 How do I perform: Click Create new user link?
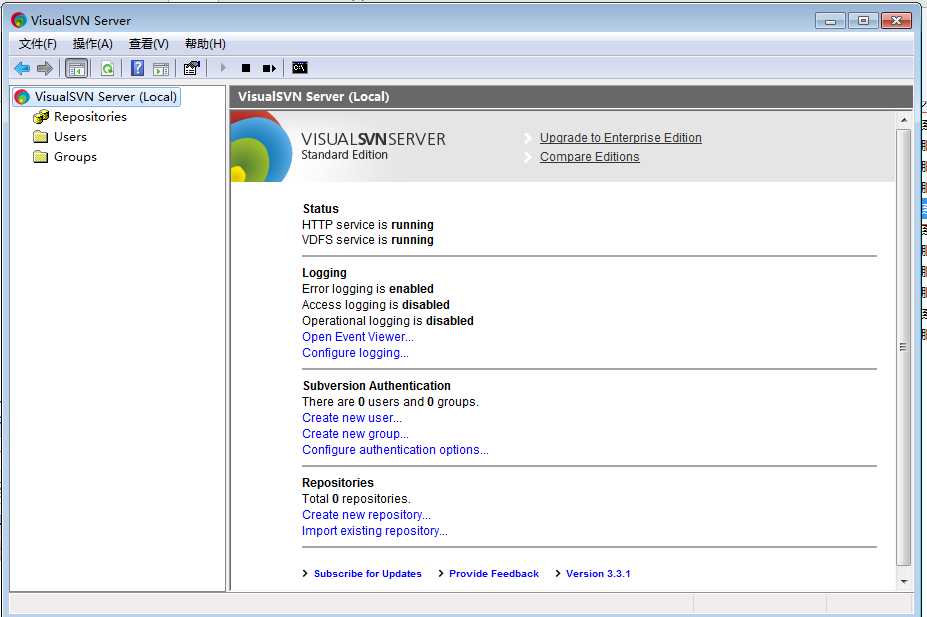pos(352,418)
